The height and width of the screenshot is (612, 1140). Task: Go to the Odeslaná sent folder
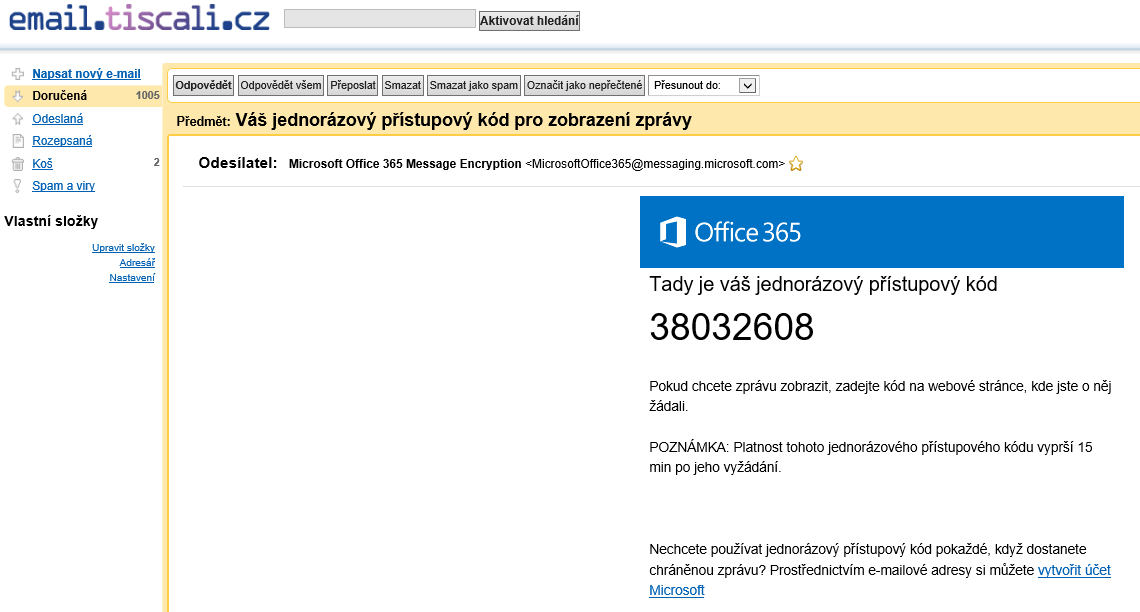click(x=57, y=119)
